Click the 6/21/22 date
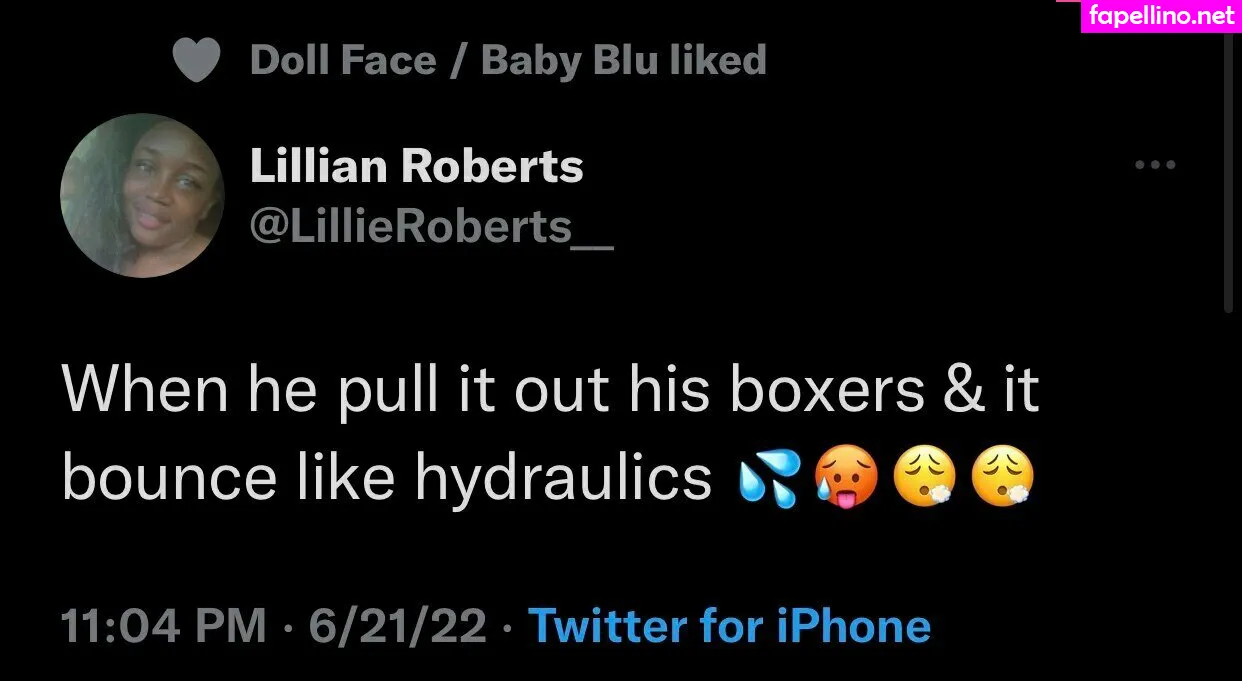 coord(398,626)
